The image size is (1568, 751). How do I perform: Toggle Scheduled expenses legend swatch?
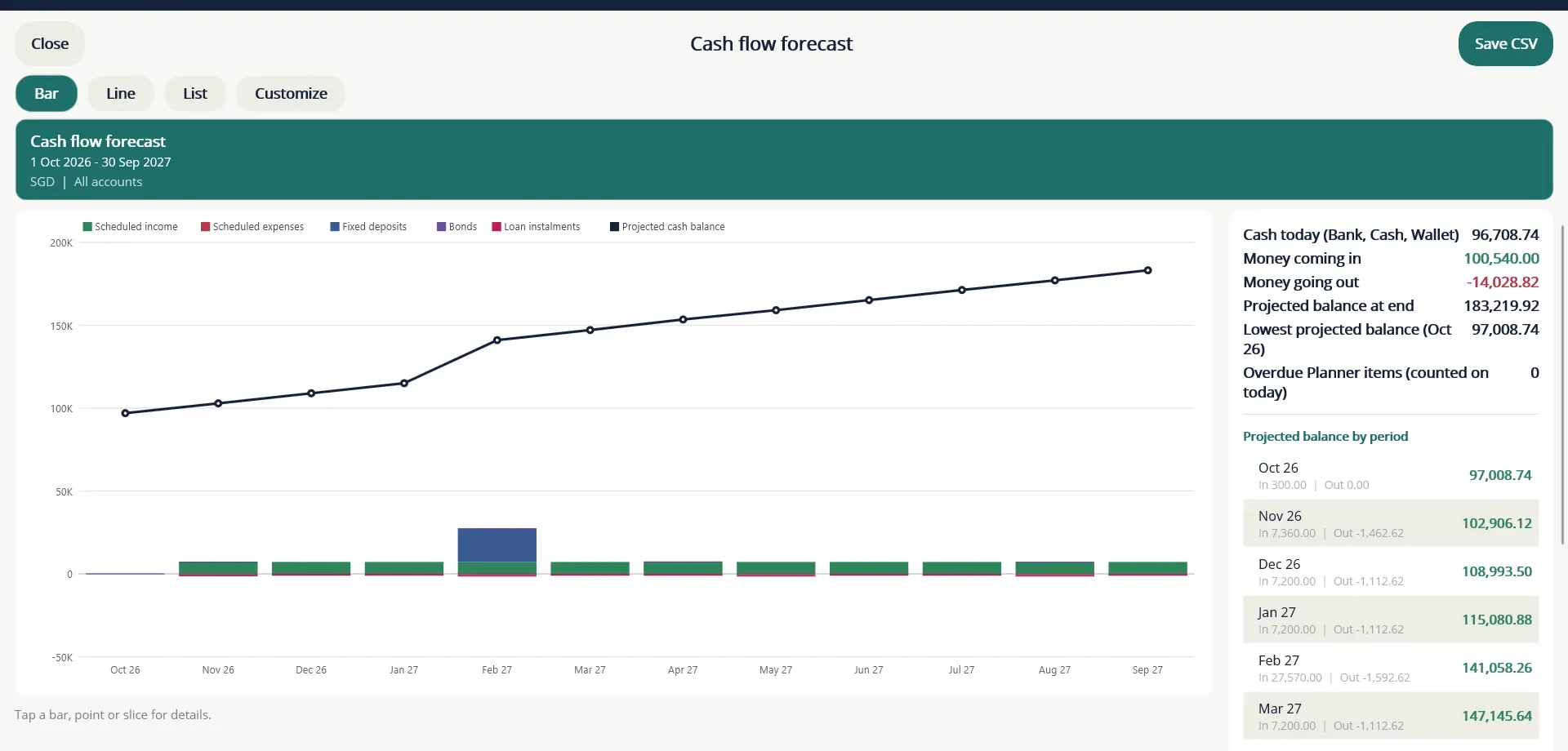tap(206, 227)
